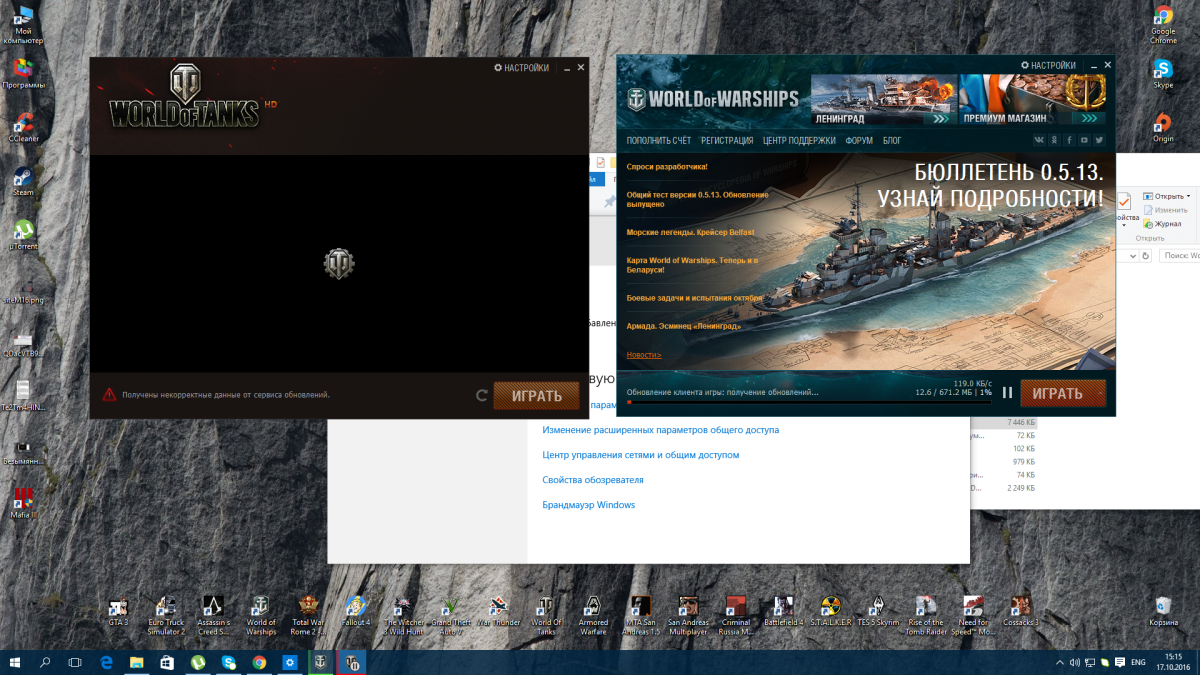Open the Facebook icon in Warships launcher

click(x=1070, y=141)
